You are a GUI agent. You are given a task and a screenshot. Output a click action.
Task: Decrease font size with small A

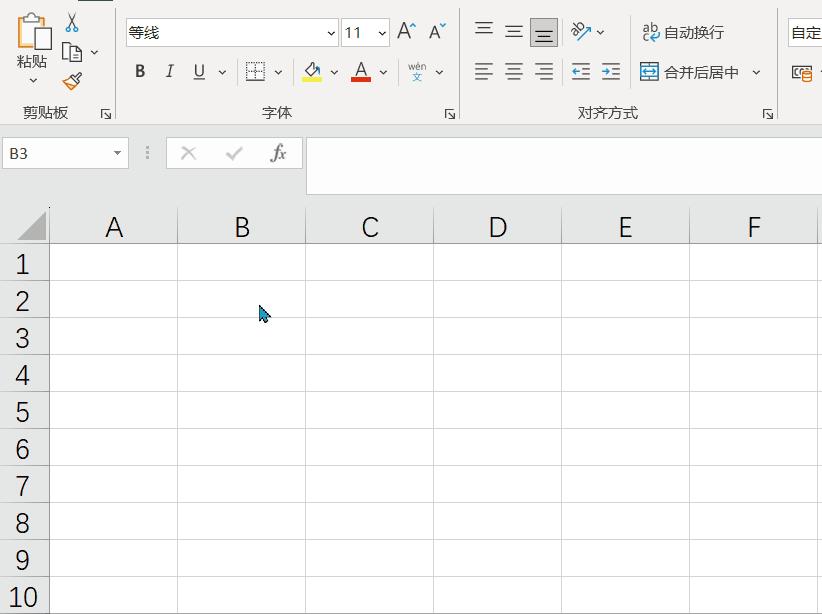(437, 31)
